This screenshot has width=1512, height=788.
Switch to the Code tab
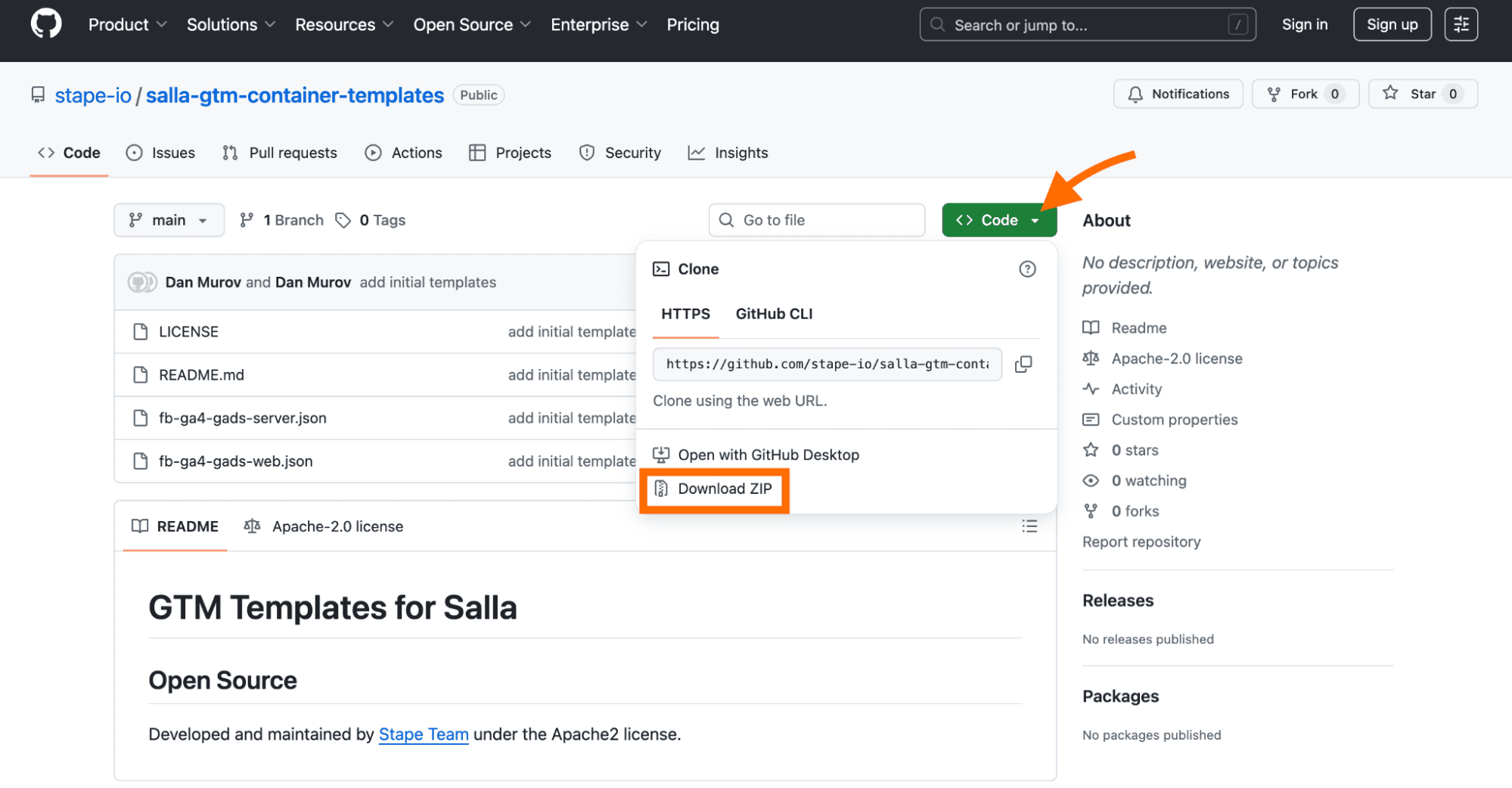point(69,153)
